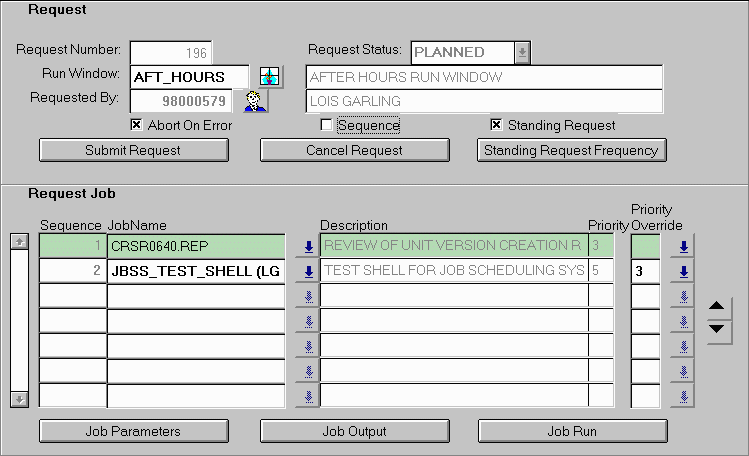
Task: Open job list arrow beside CRSR0640.REP
Action: pos(308,246)
